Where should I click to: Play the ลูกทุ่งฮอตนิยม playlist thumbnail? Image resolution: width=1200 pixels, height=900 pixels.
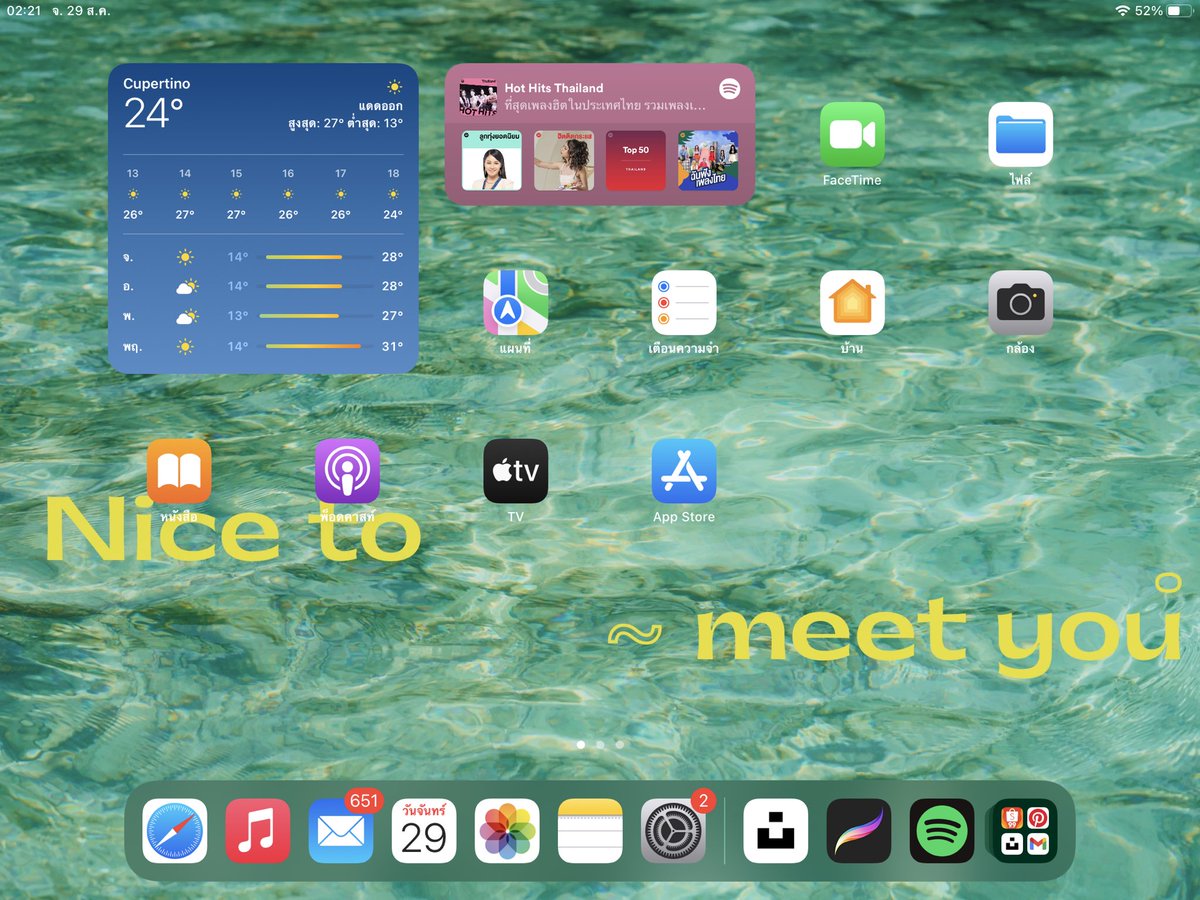point(491,161)
